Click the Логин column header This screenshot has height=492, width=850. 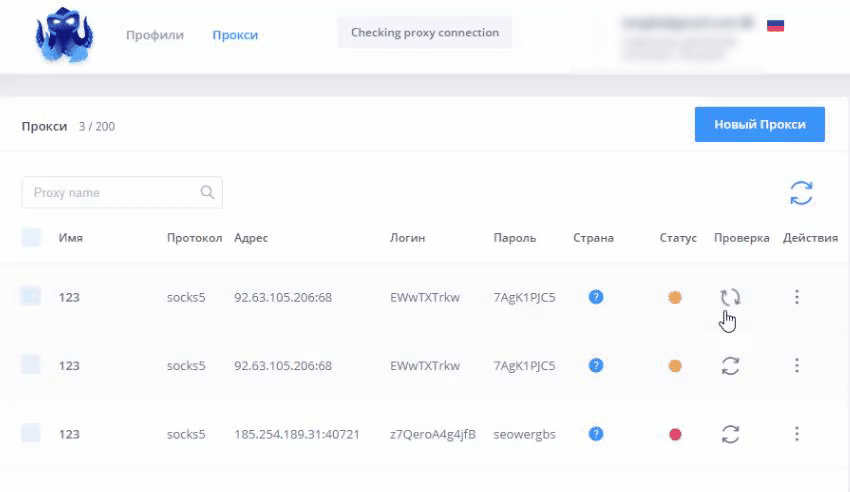click(408, 238)
